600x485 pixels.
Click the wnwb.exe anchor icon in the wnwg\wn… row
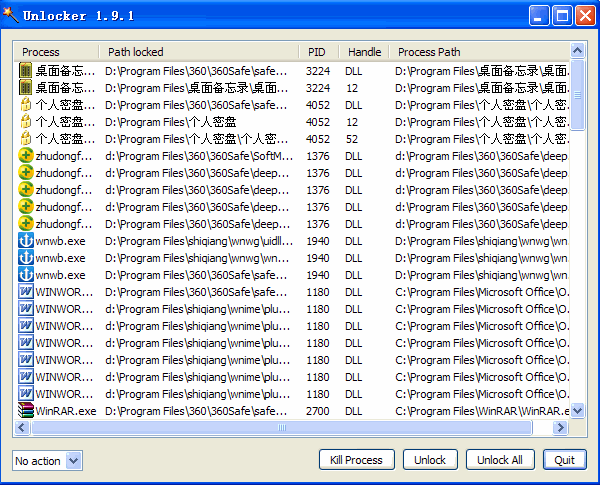pos(26,258)
